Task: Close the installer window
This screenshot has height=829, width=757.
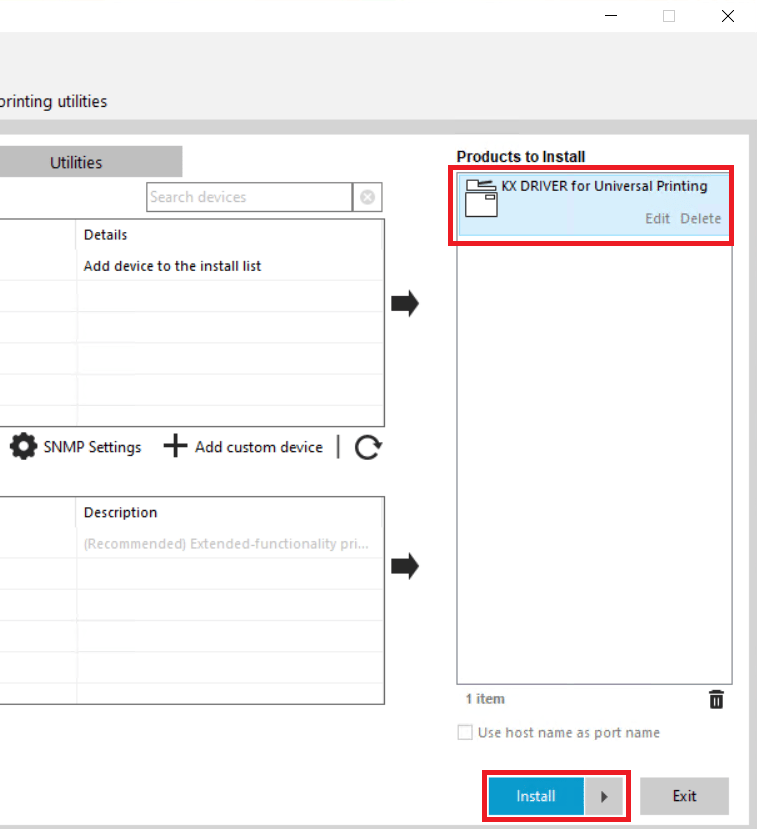Action: coord(728,16)
